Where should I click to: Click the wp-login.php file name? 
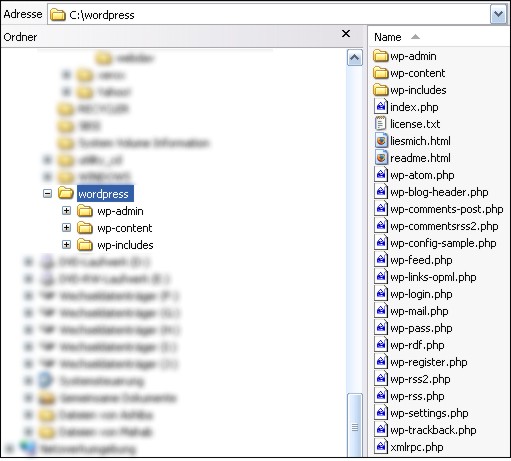pos(421,294)
